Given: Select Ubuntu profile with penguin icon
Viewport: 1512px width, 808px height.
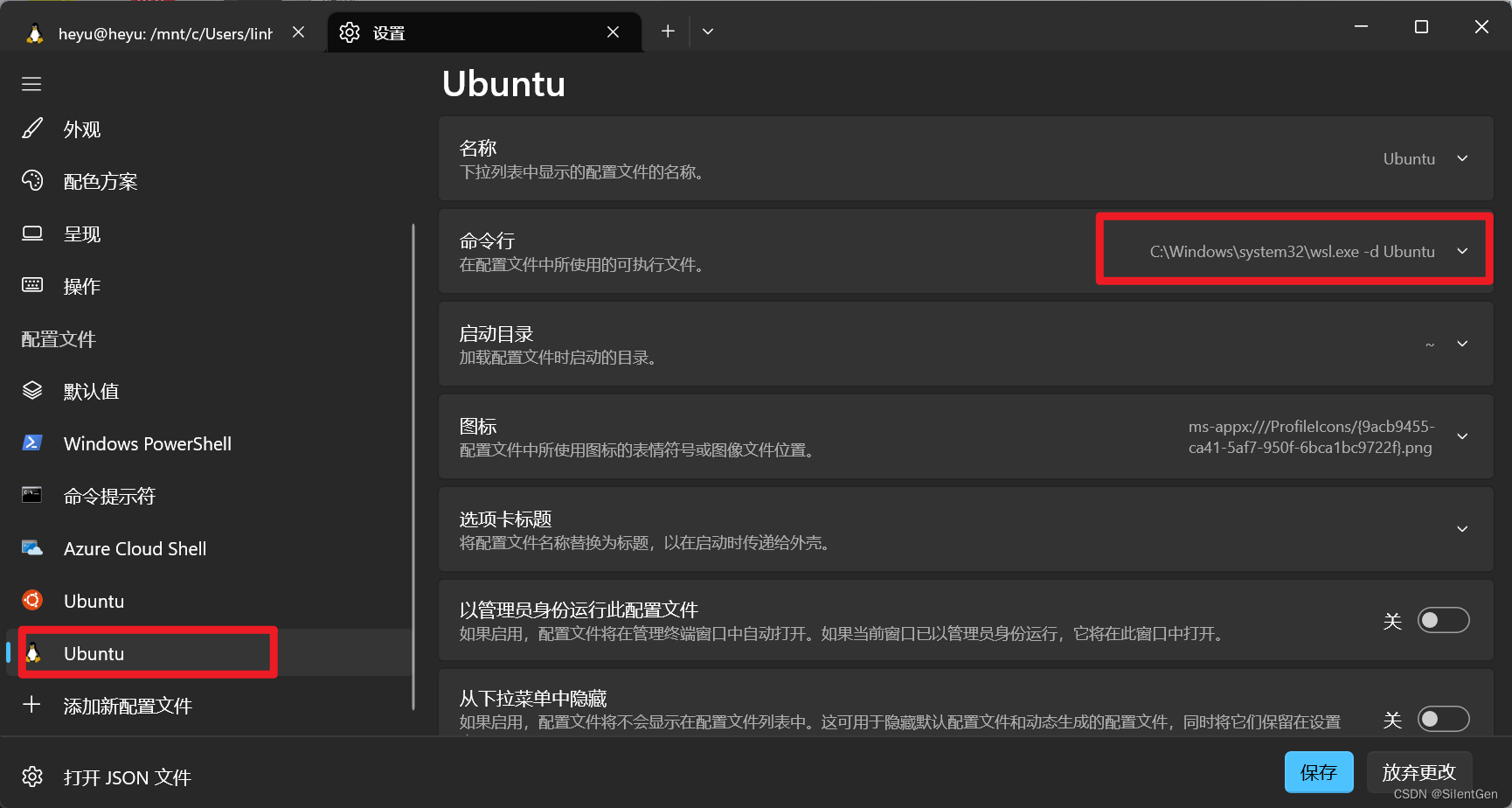Looking at the screenshot, I should (x=208, y=653).
